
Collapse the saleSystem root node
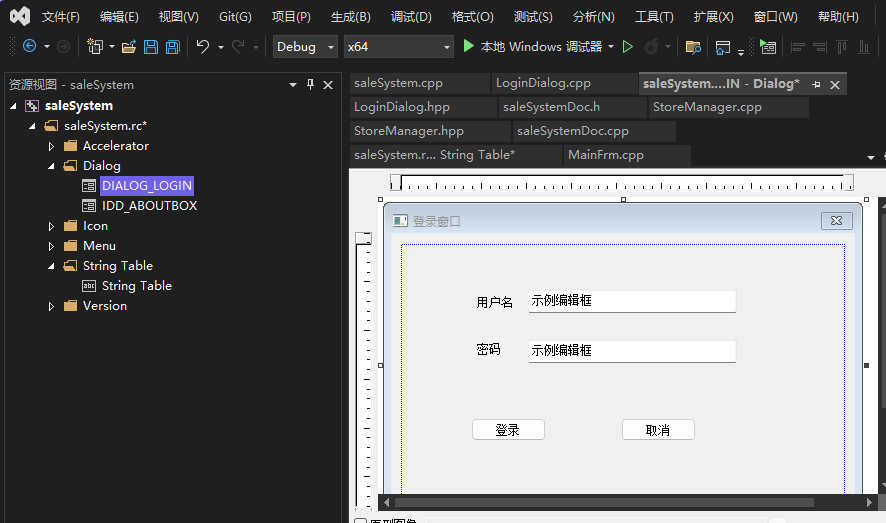coord(14,106)
